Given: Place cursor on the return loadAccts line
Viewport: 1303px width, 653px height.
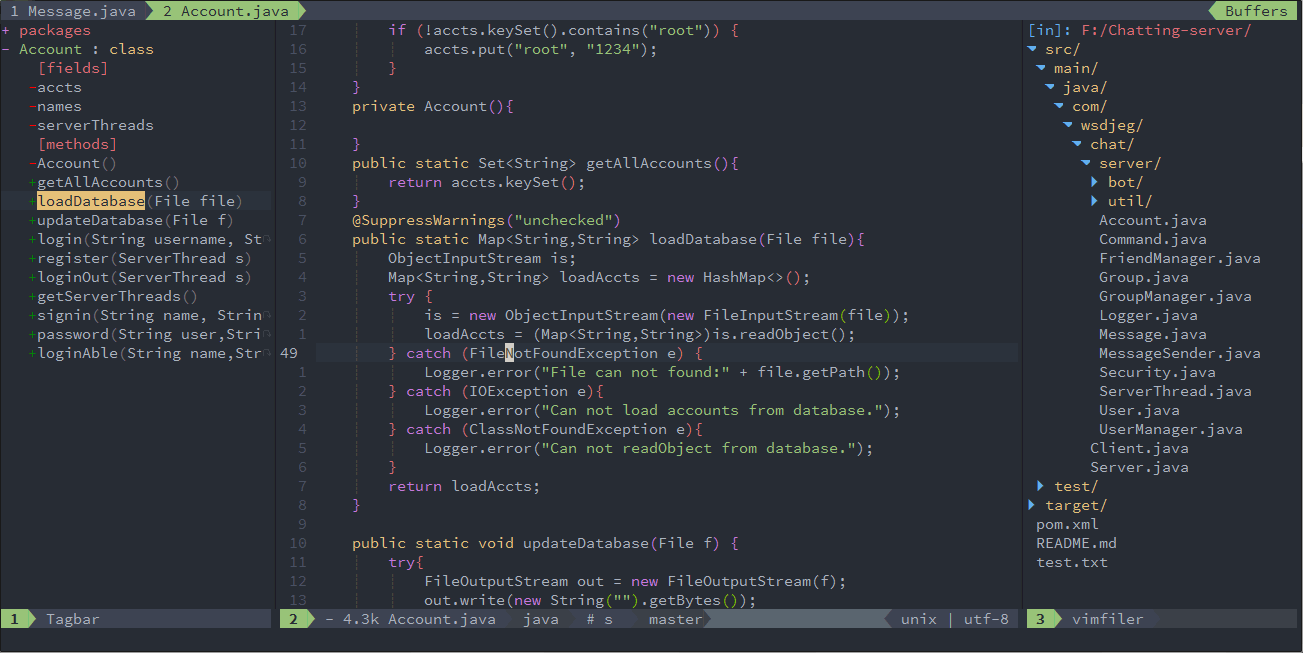Looking at the screenshot, I should tap(464, 486).
